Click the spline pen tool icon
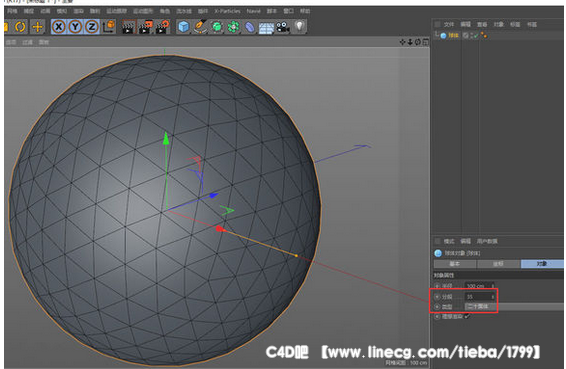 [x=200, y=27]
